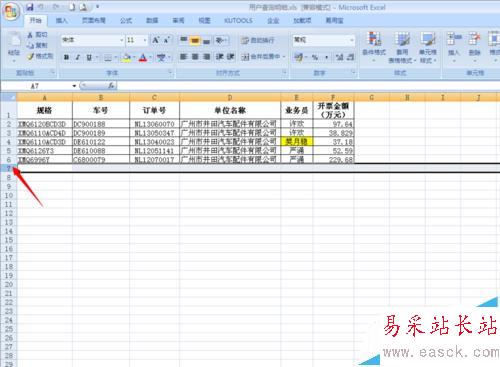Apply the red Font Color A
500x367 pixels.
point(143,58)
